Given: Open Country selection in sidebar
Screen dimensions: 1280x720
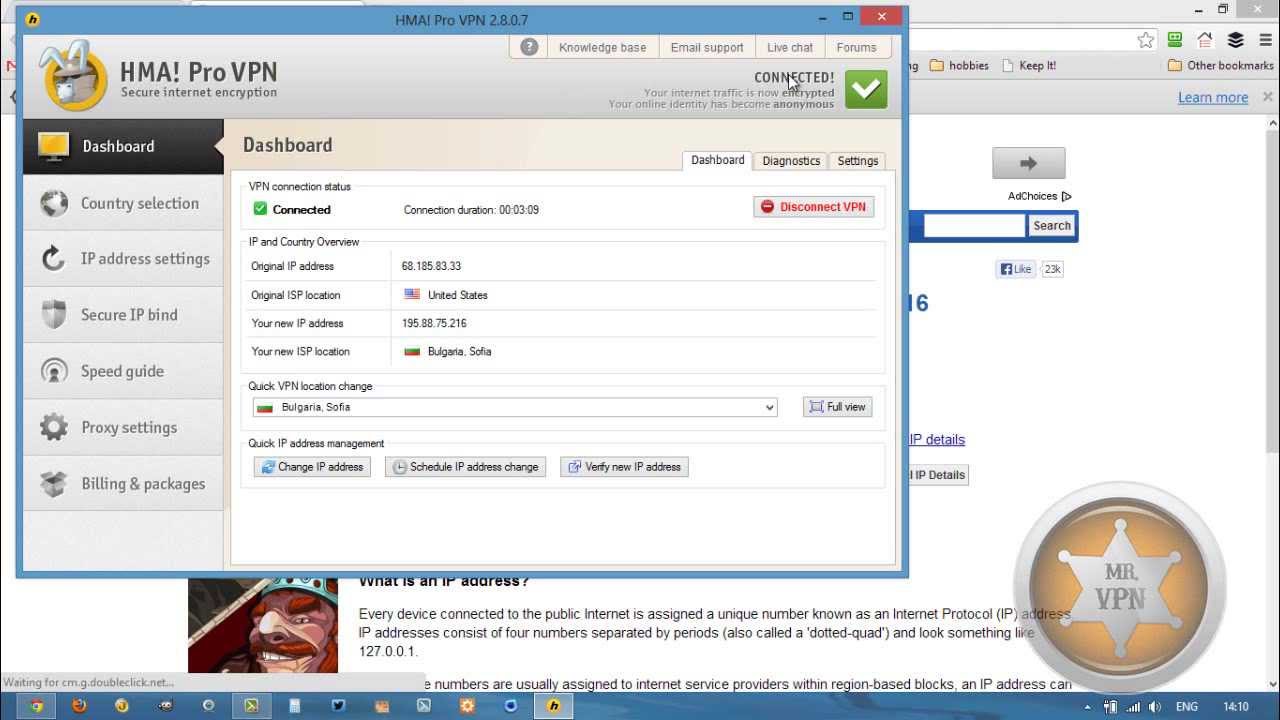Looking at the screenshot, I should (x=123, y=203).
